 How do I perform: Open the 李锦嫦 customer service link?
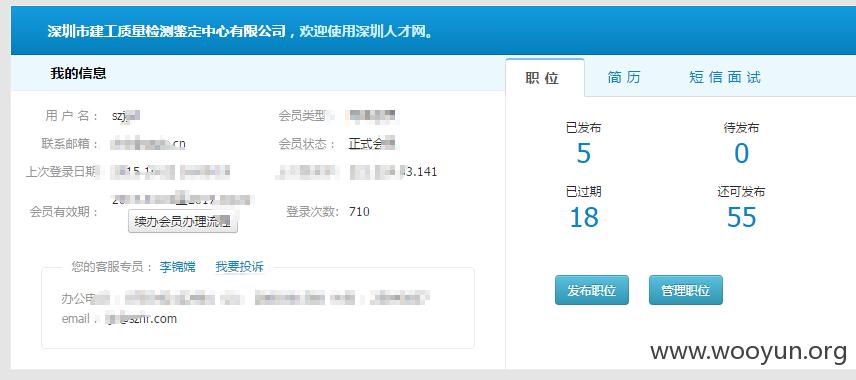[177, 267]
